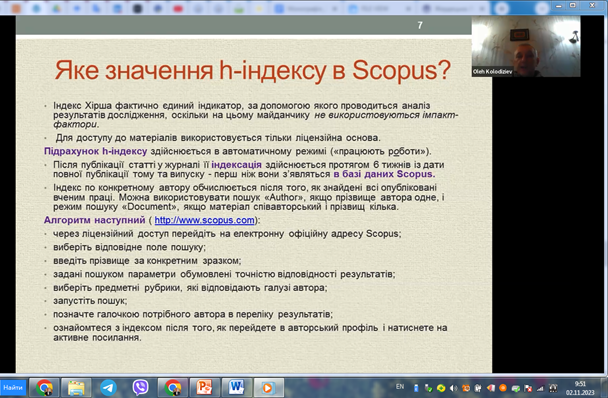This screenshot has width=608, height=398.
Task: Switch to the dark square pinned browser tab
Action: pos(137,9)
